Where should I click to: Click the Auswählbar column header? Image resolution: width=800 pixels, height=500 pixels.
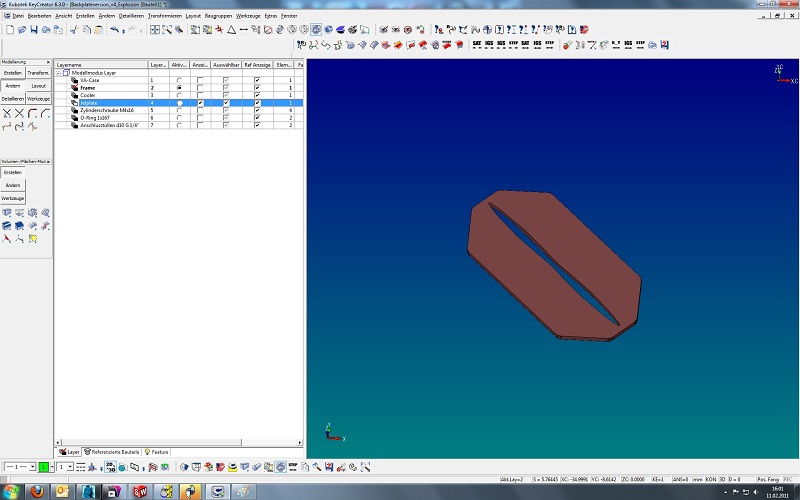point(226,65)
